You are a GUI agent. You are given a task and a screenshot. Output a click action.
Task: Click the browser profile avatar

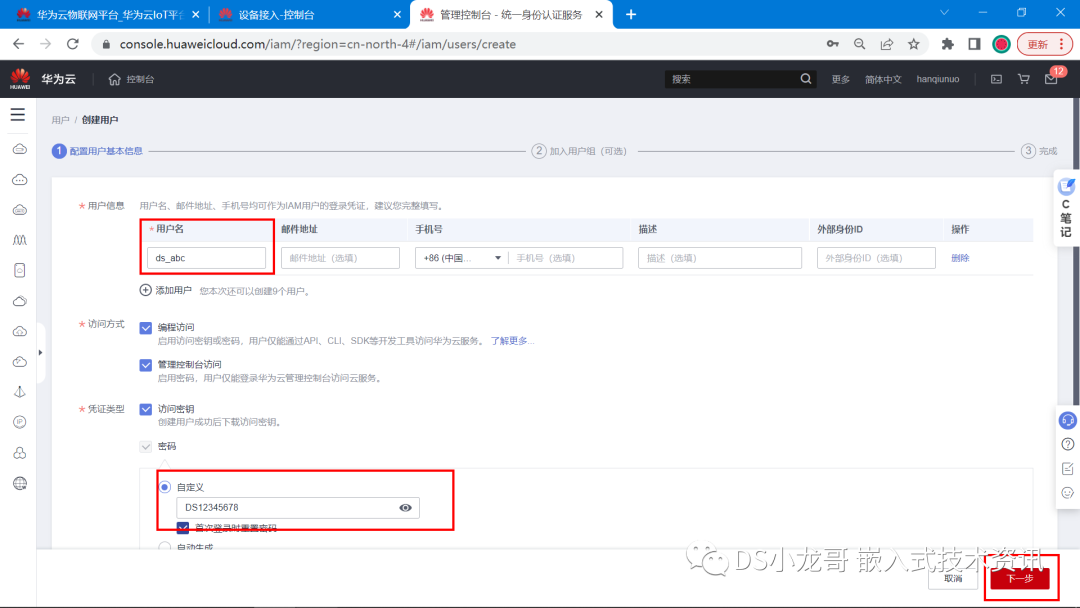[1001, 44]
